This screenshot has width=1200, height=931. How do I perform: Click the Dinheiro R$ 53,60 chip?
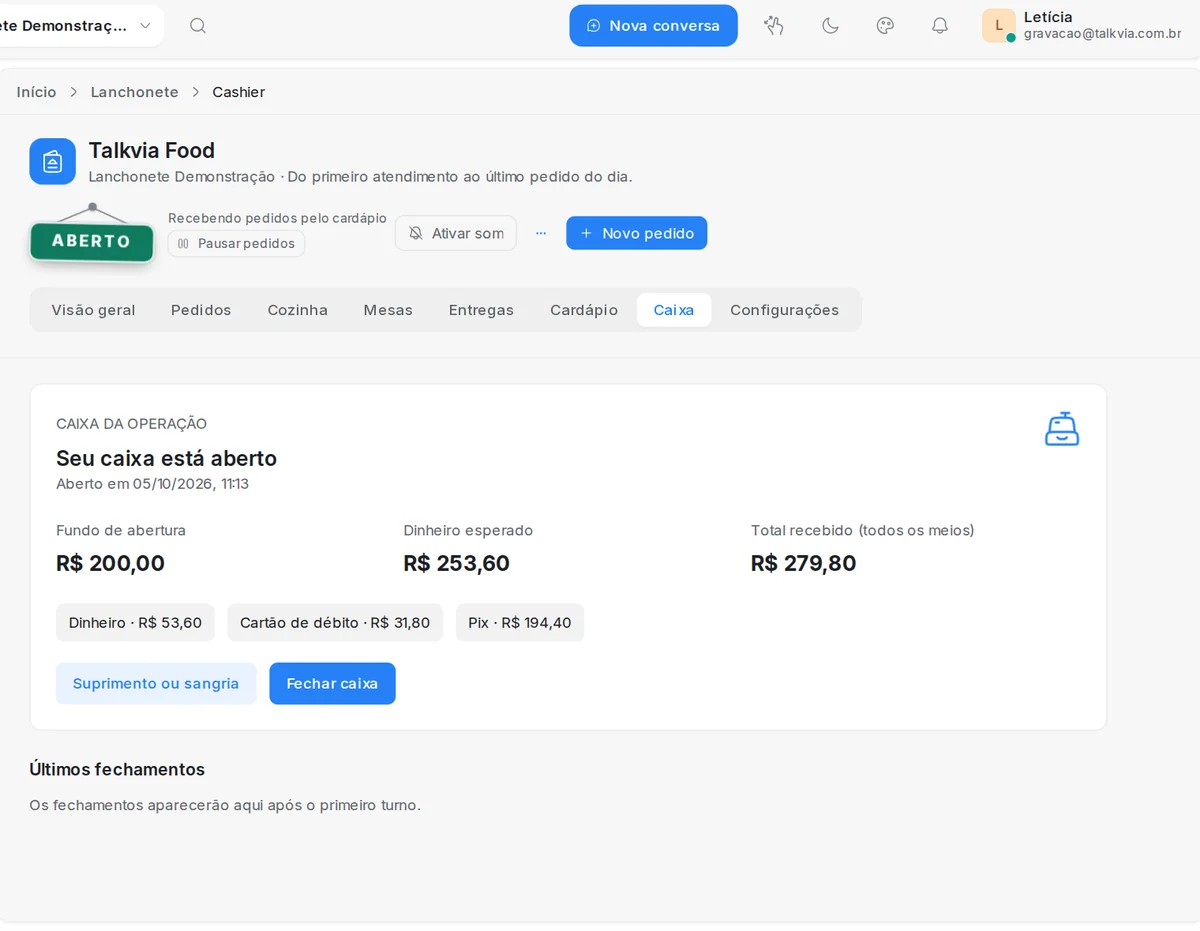[x=135, y=623]
